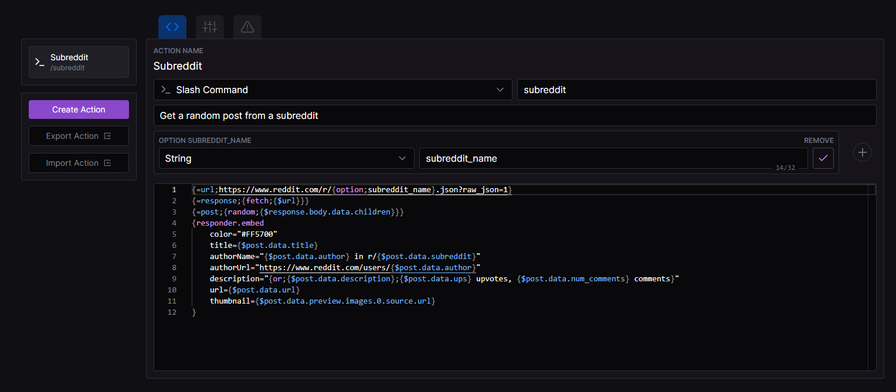
Task: Switch to the settings sliders tab
Action: coord(210,27)
